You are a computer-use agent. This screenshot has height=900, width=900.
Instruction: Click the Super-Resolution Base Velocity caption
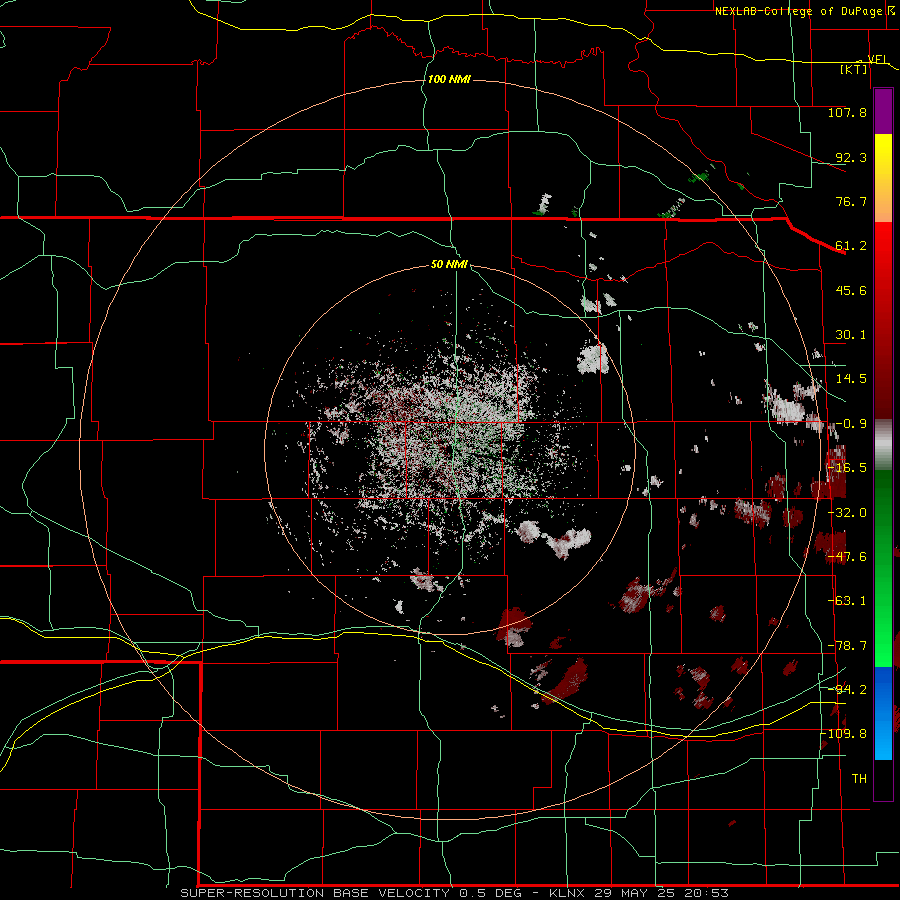point(455,893)
